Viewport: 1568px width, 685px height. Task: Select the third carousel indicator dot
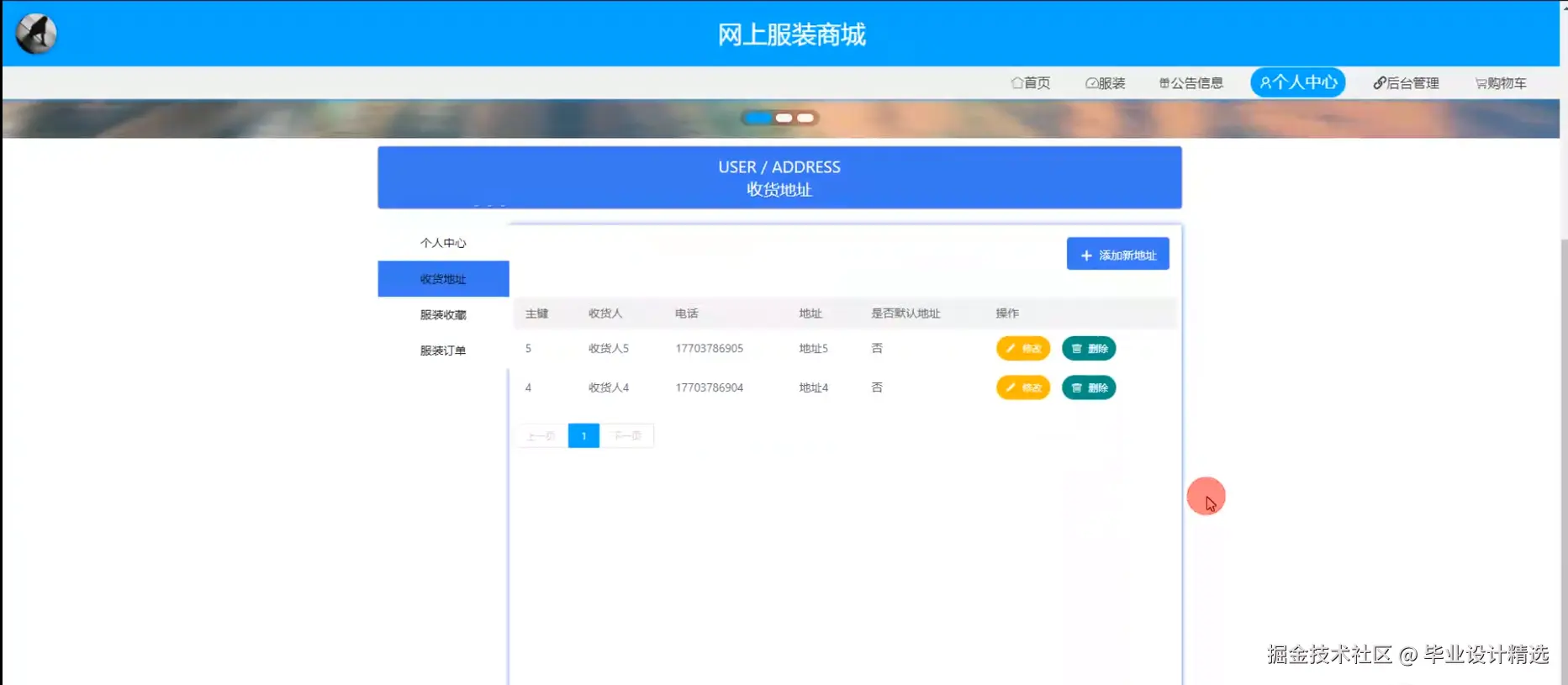pos(805,118)
